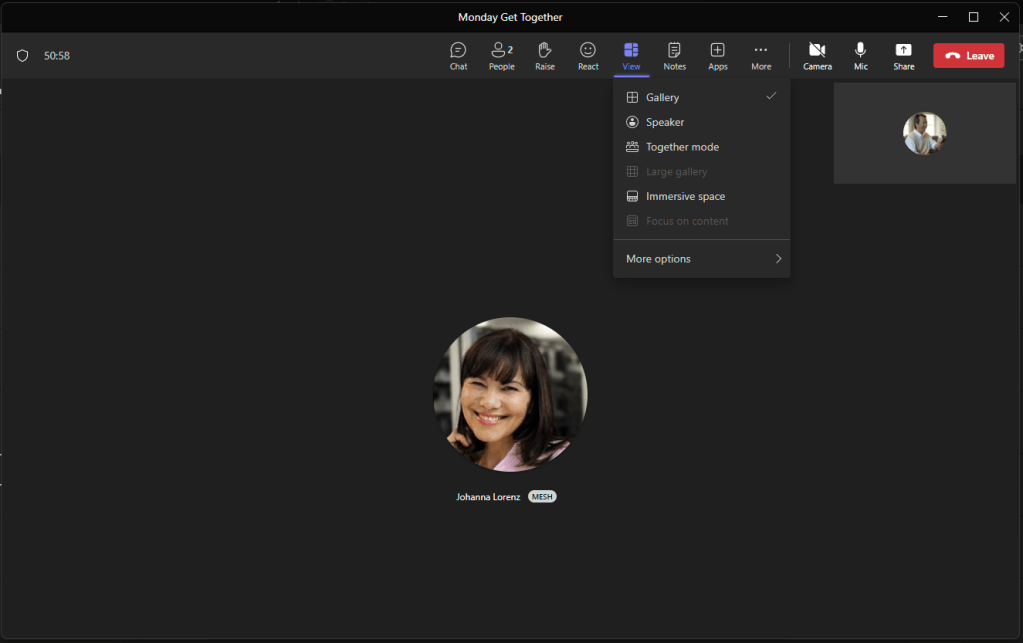
Task: Expand the More options submenu
Action: tap(701, 259)
